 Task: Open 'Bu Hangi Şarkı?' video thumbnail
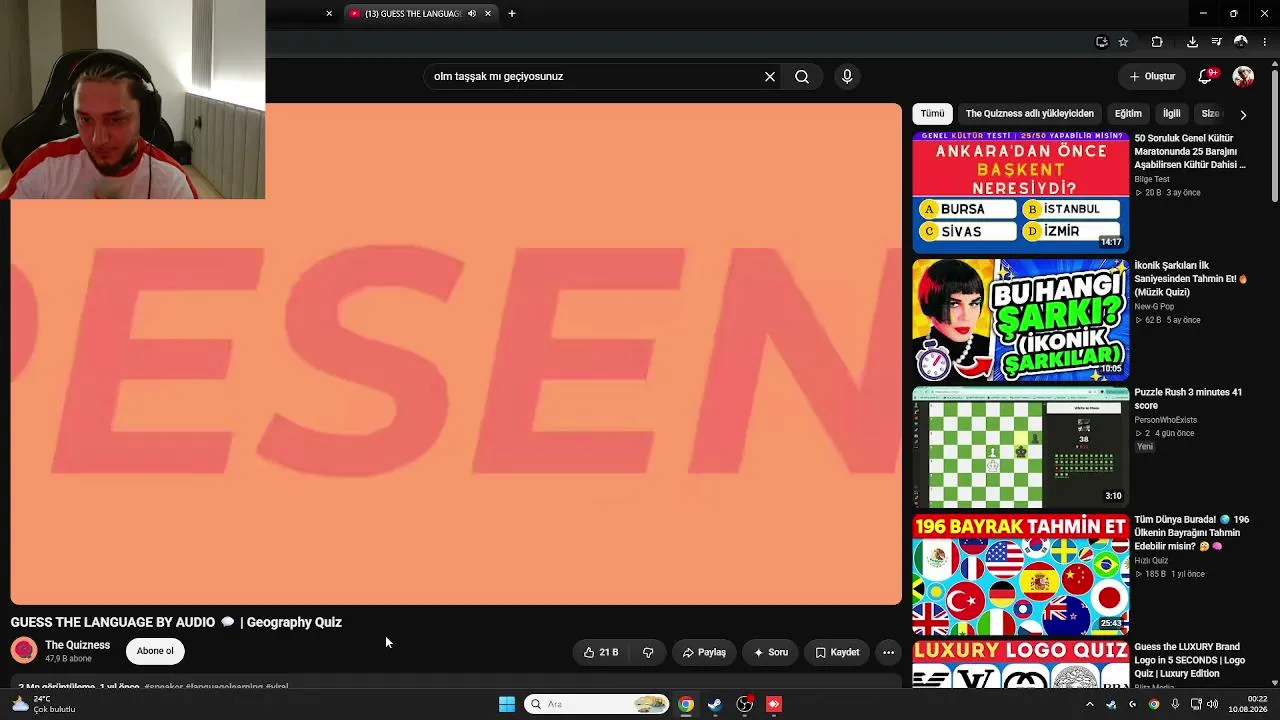[x=1021, y=320]
